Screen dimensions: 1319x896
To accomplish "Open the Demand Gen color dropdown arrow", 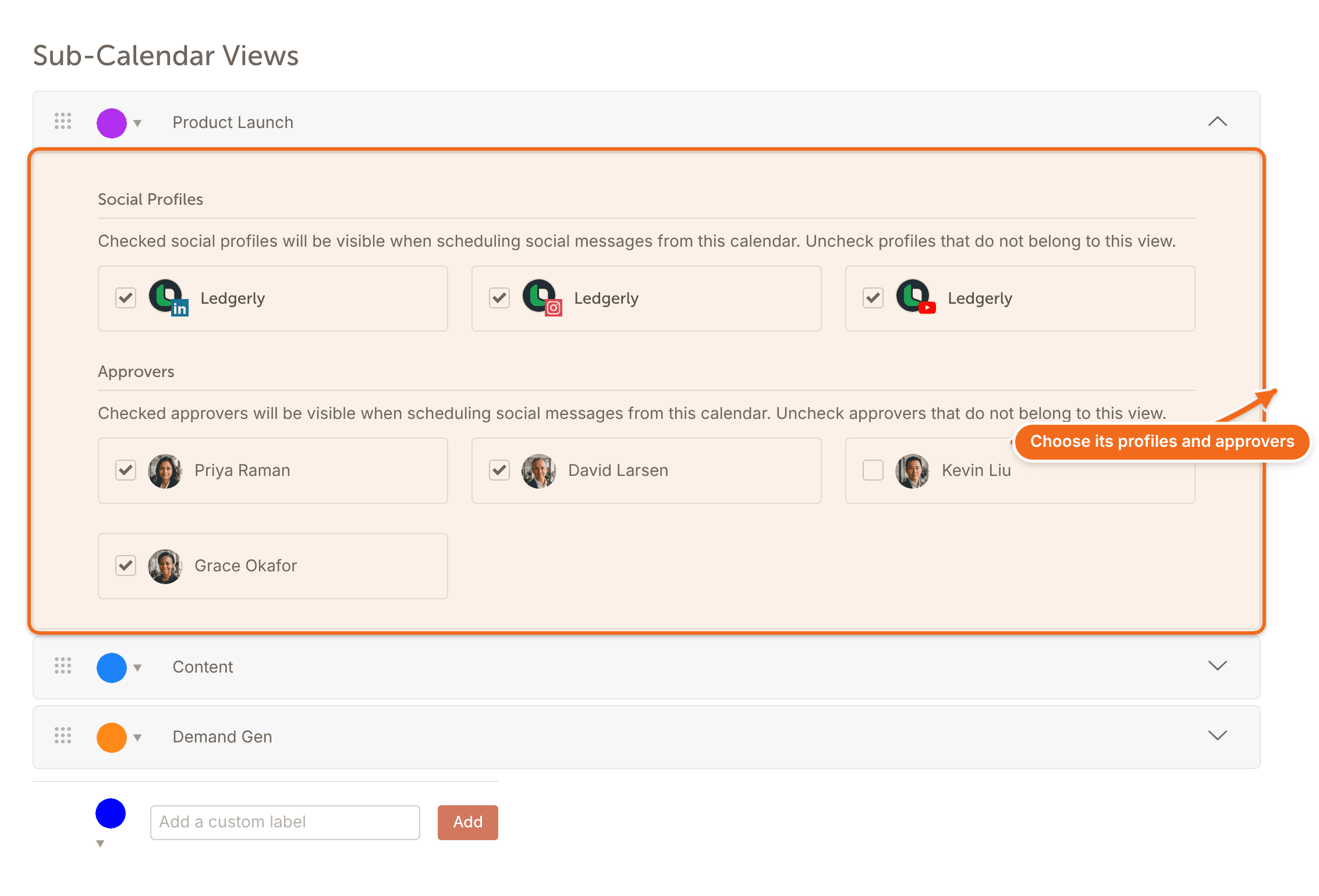I will tap(137, 738).
